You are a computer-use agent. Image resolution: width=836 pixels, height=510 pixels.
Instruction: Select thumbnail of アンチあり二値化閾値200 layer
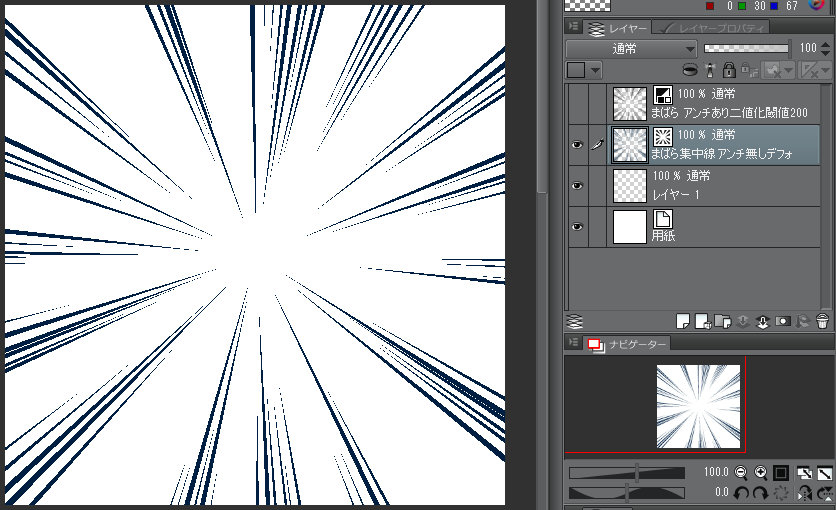[x=630, y=103]
